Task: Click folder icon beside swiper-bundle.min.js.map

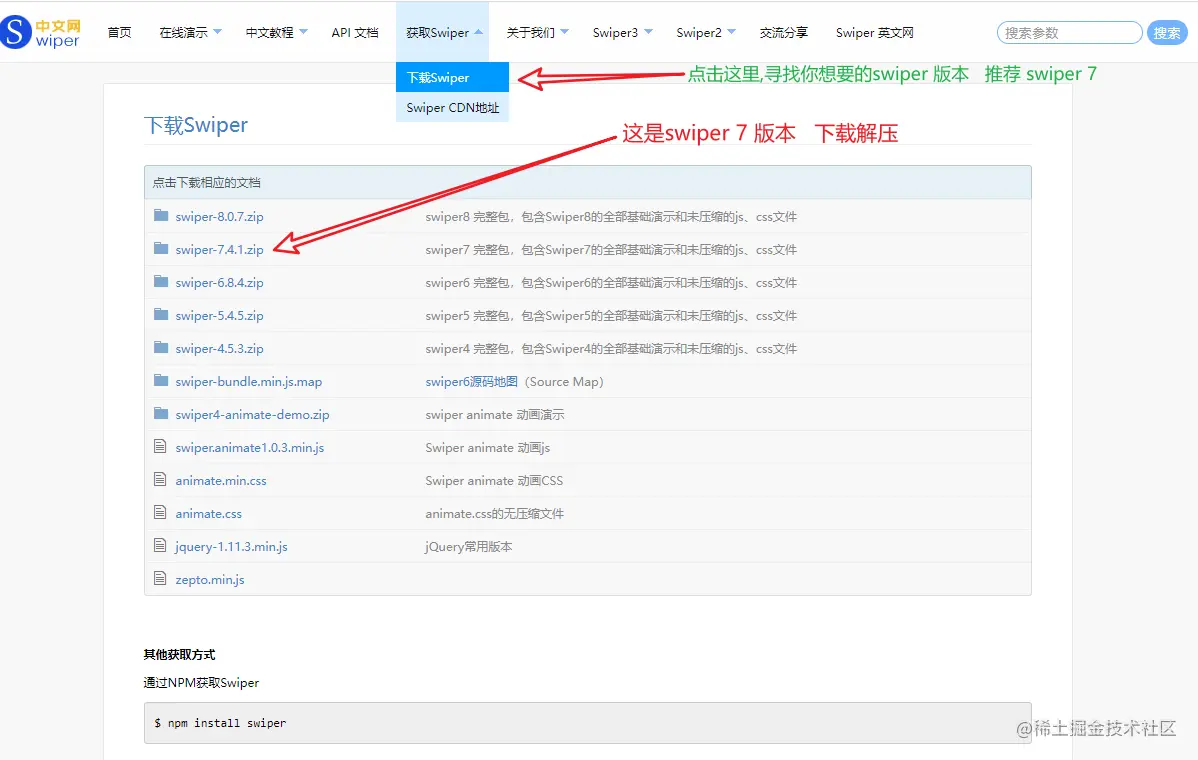Action: coord(160,380)
